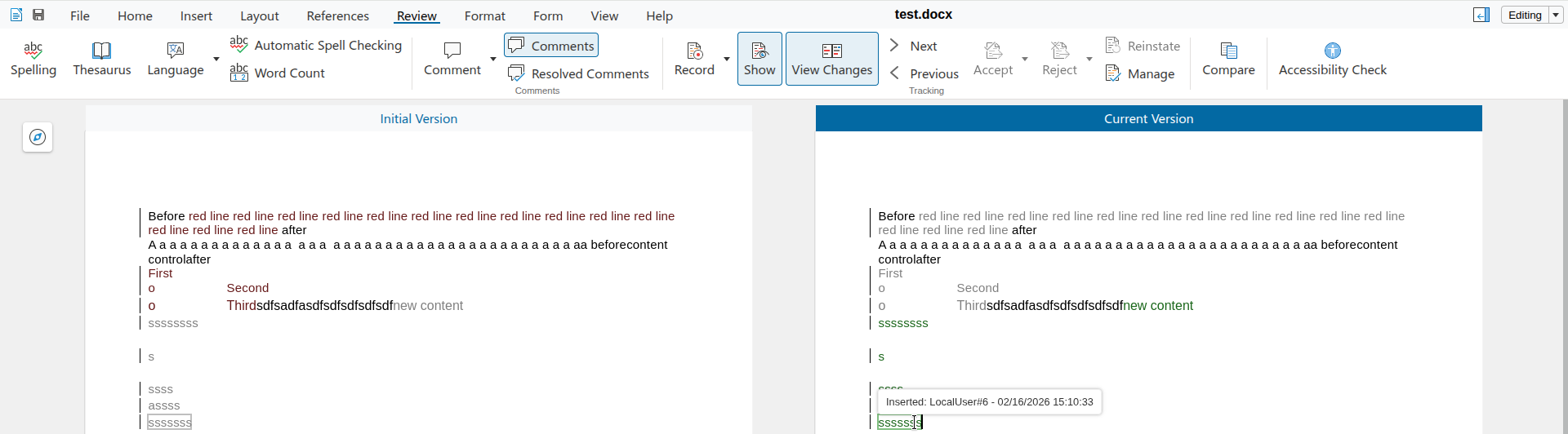This screenshot has height=434, width=1568.
Task: Click the Manage changes icon
Action: pos(1112,73)
